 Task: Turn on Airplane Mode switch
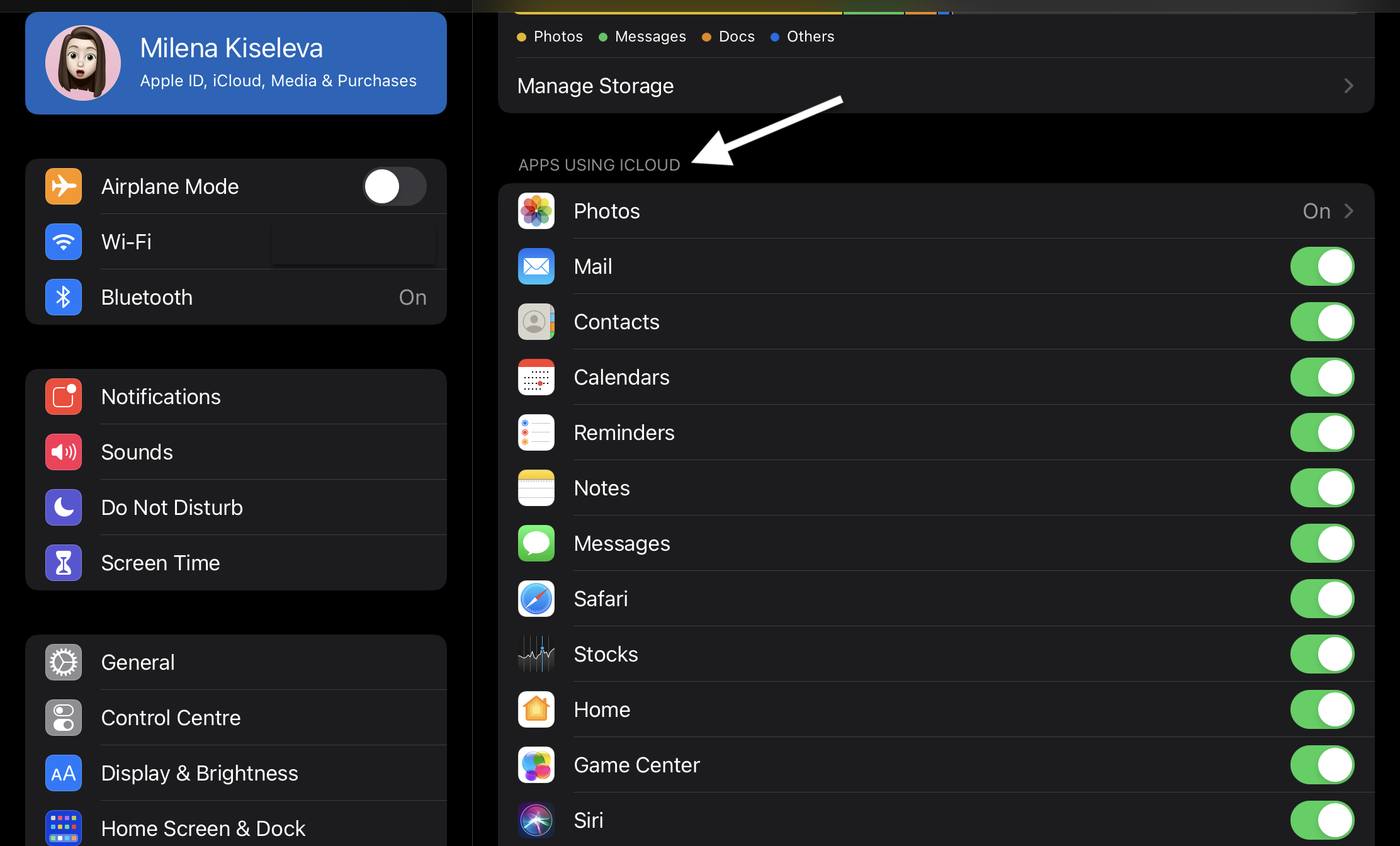[x=395, y=186]
